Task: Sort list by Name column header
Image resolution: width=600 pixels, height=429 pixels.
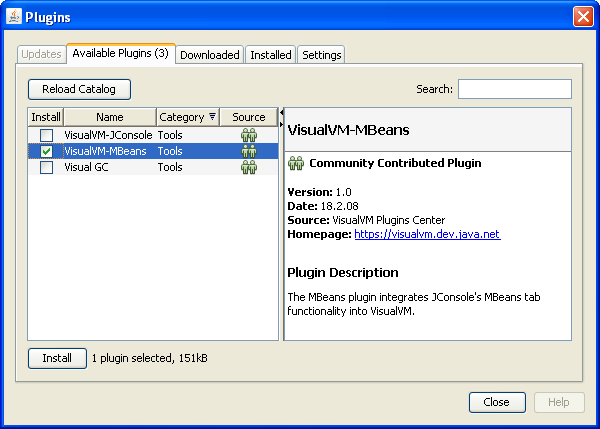Action: [x=110, y=117]
